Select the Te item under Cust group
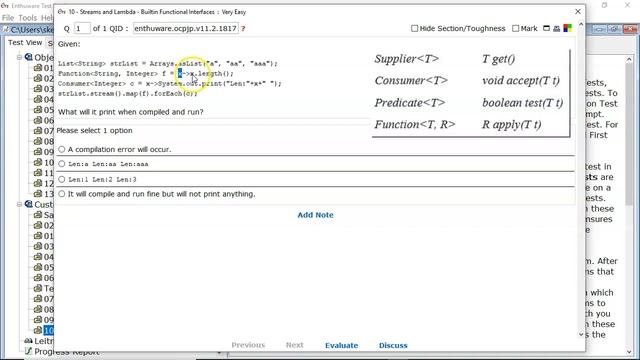 [x=44, y=289]
